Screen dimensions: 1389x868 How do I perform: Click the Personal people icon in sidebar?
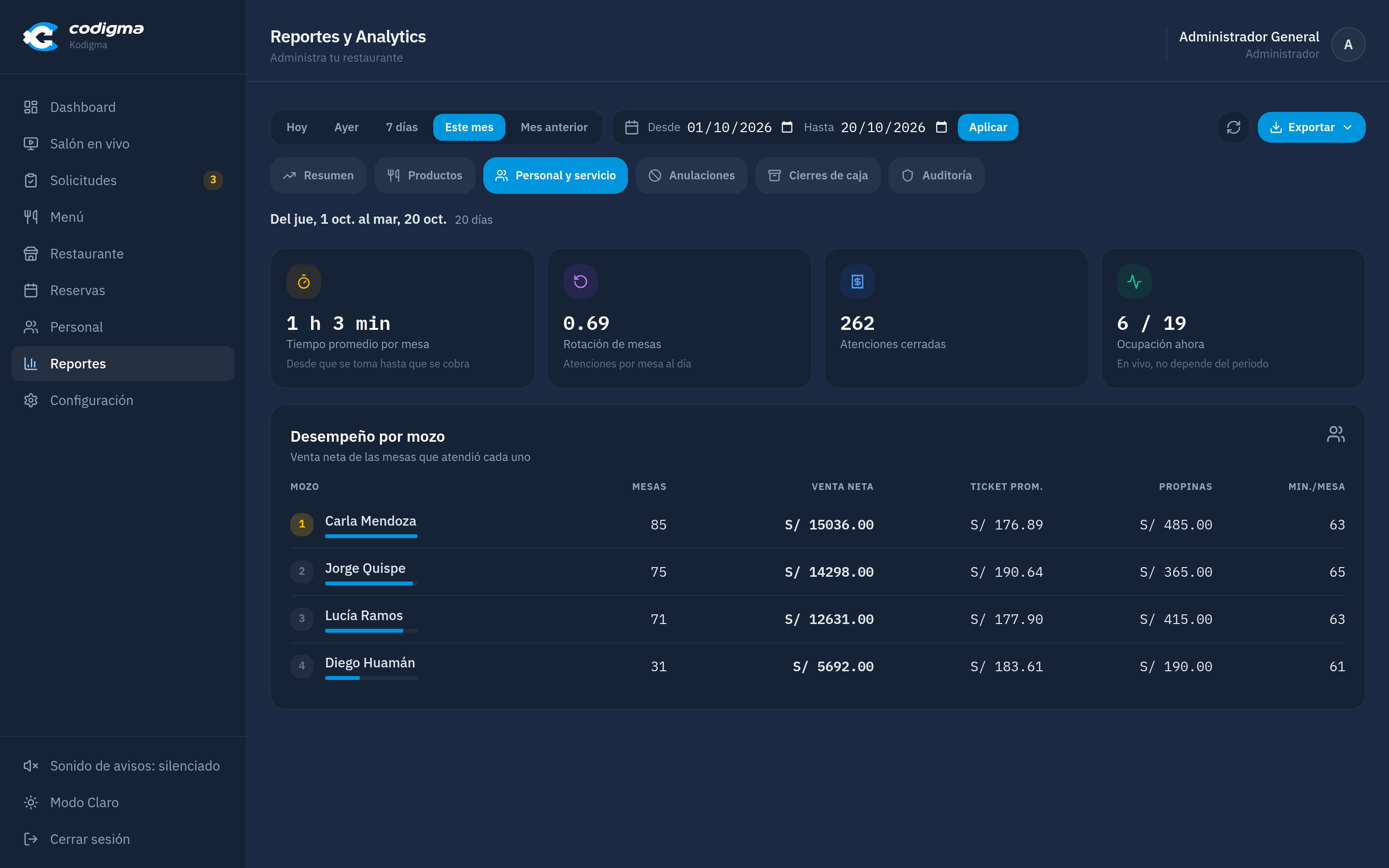pyautogui.click(x=31, y=327)
